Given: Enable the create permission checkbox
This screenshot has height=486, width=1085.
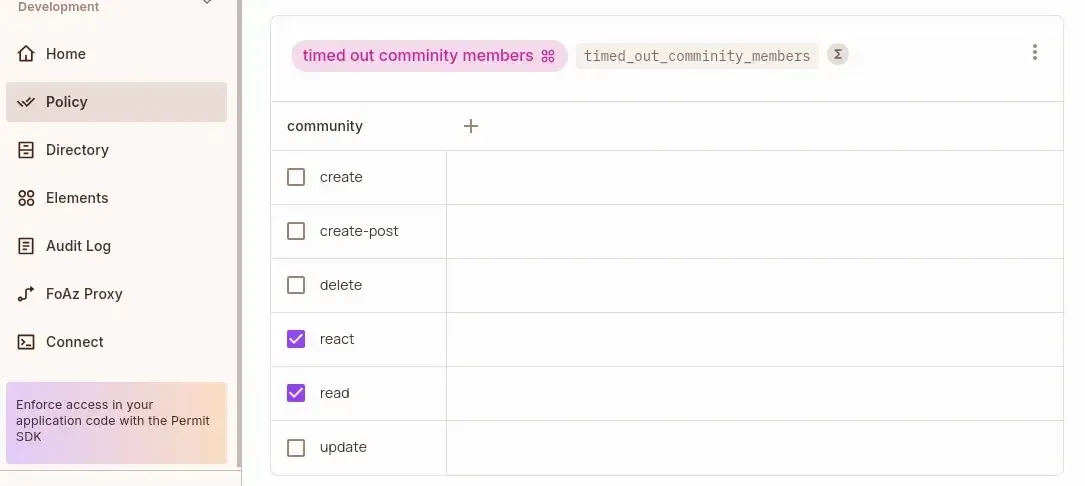Looking at the screenshot, I should [296, 177].
